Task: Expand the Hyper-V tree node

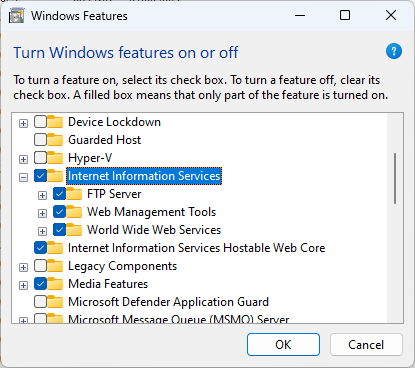Action: pos(23,159)
